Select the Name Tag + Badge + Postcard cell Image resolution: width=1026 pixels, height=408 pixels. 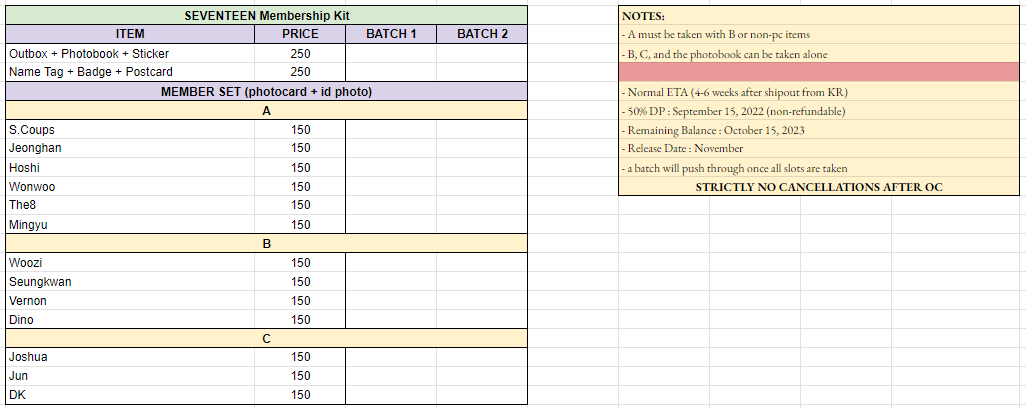130,72
